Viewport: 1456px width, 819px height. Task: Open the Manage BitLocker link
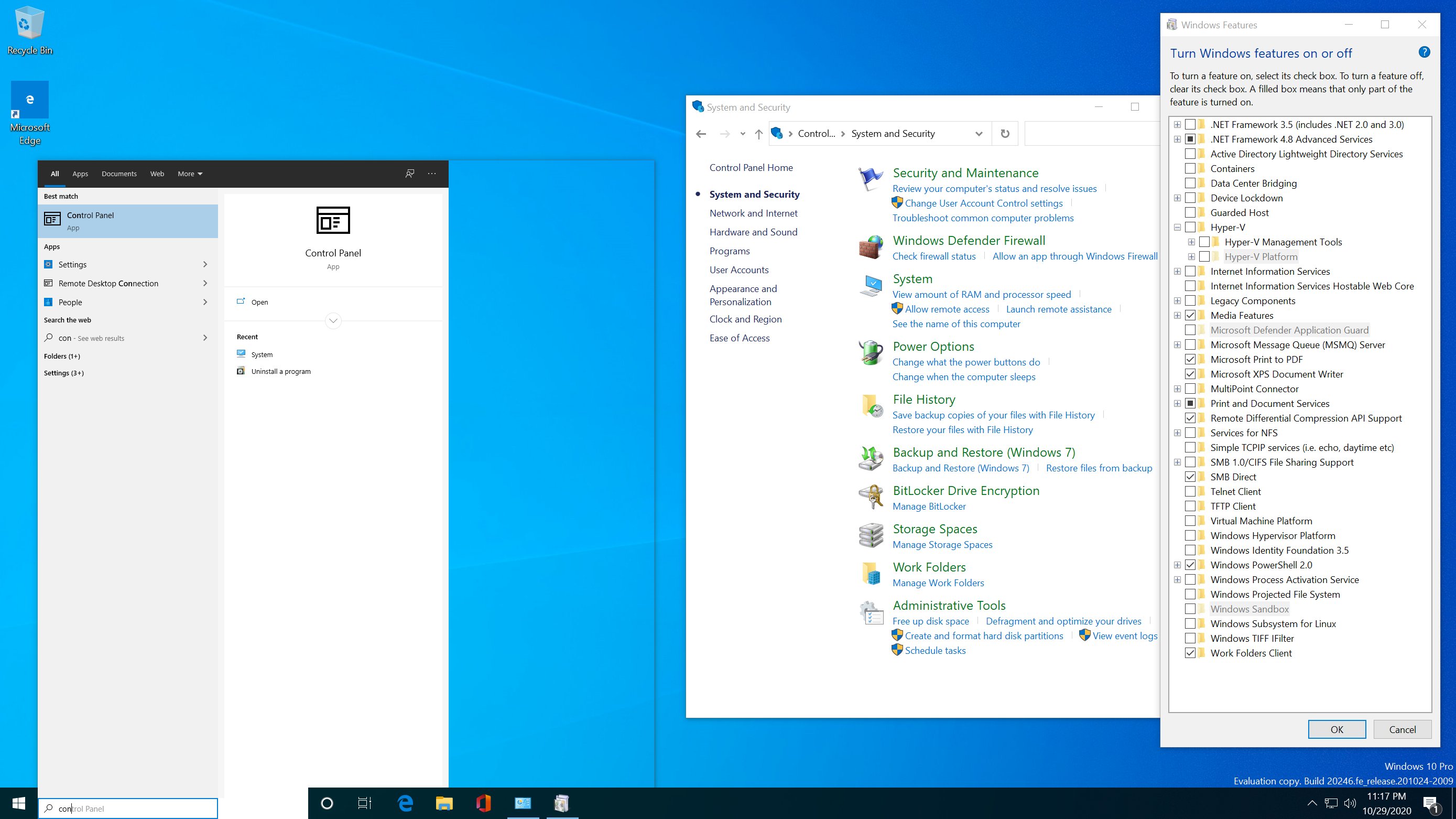coord(929,506)
